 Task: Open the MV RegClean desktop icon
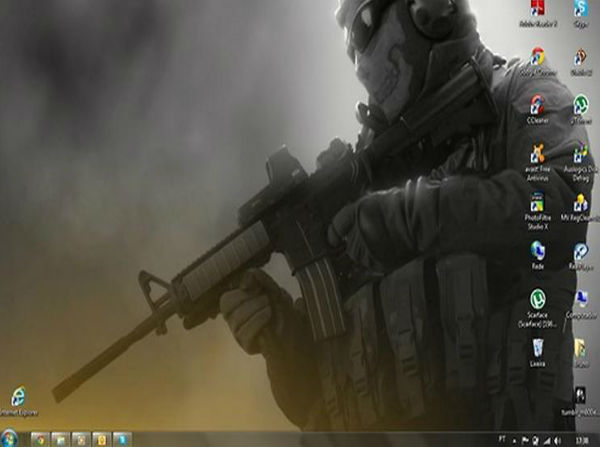[x=581, y=203]
